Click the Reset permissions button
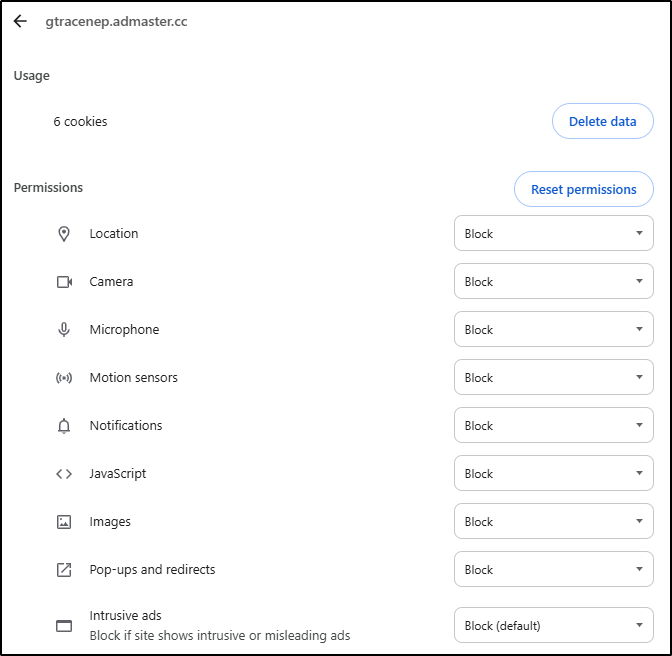 583,189
